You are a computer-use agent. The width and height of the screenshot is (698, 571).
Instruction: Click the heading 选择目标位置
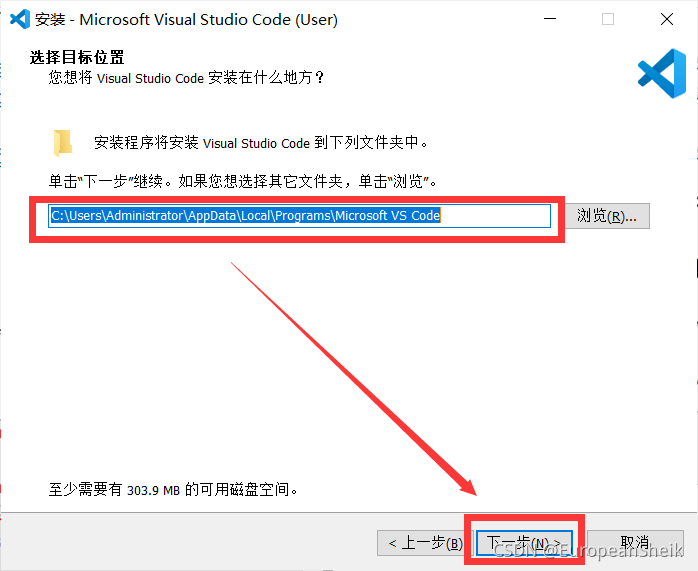77,57
